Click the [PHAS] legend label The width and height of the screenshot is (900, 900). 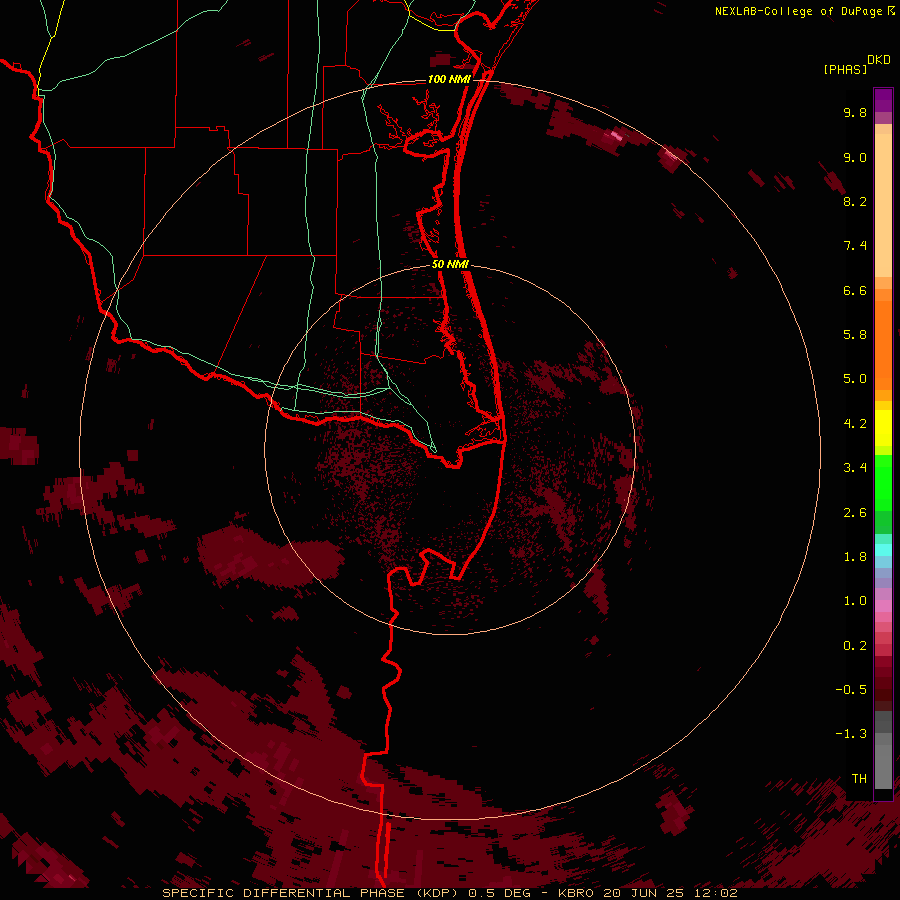coord(845,70)
